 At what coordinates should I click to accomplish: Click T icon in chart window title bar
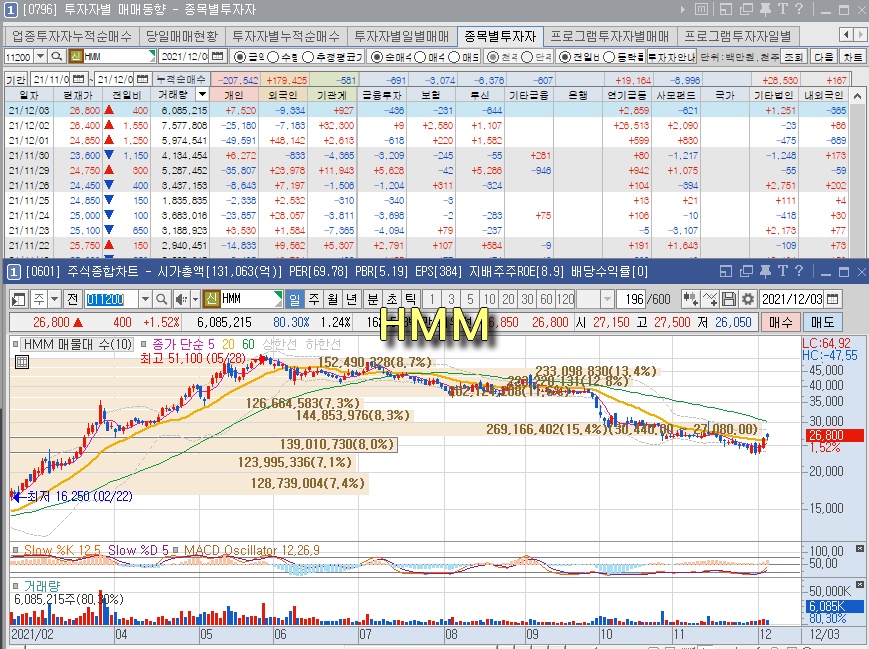tap(782, 271)
